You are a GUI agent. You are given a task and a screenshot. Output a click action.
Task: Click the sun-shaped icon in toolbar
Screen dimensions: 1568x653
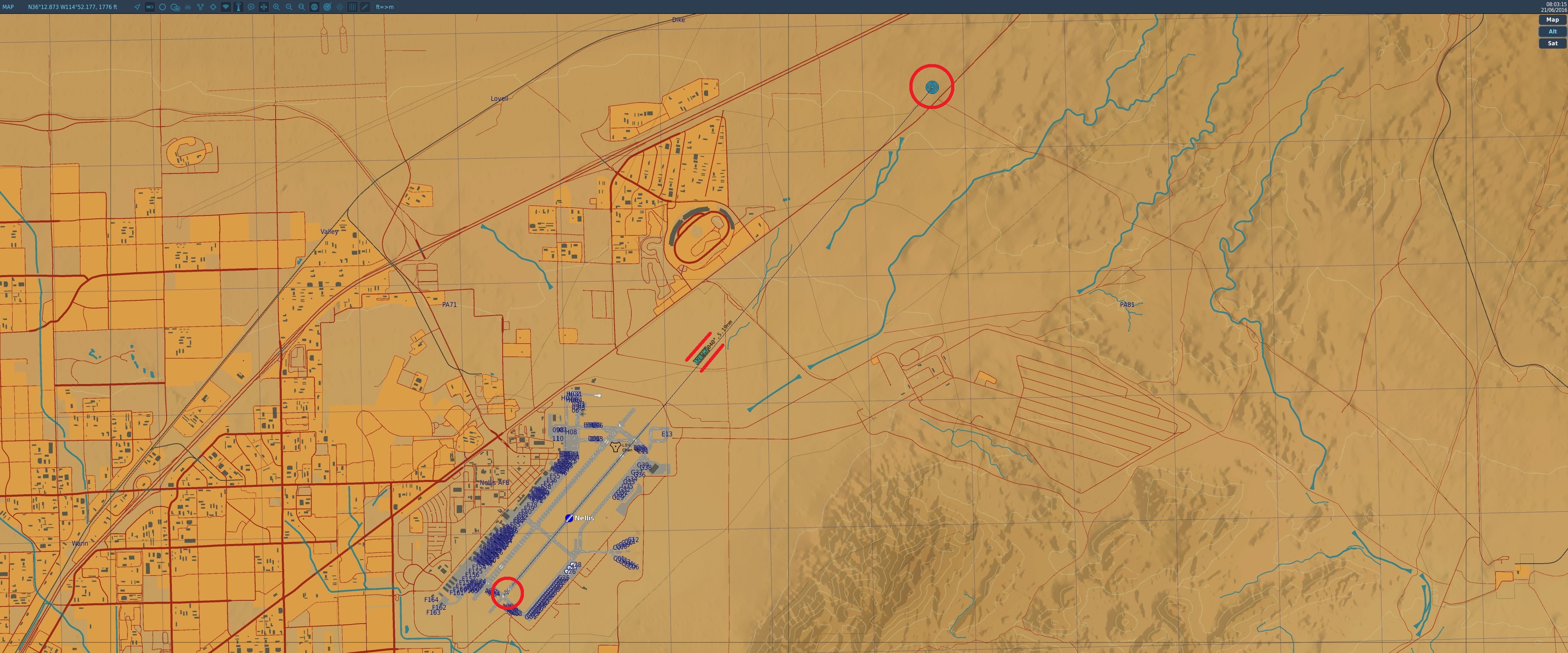pyautogui.click(x=340, y=7)
